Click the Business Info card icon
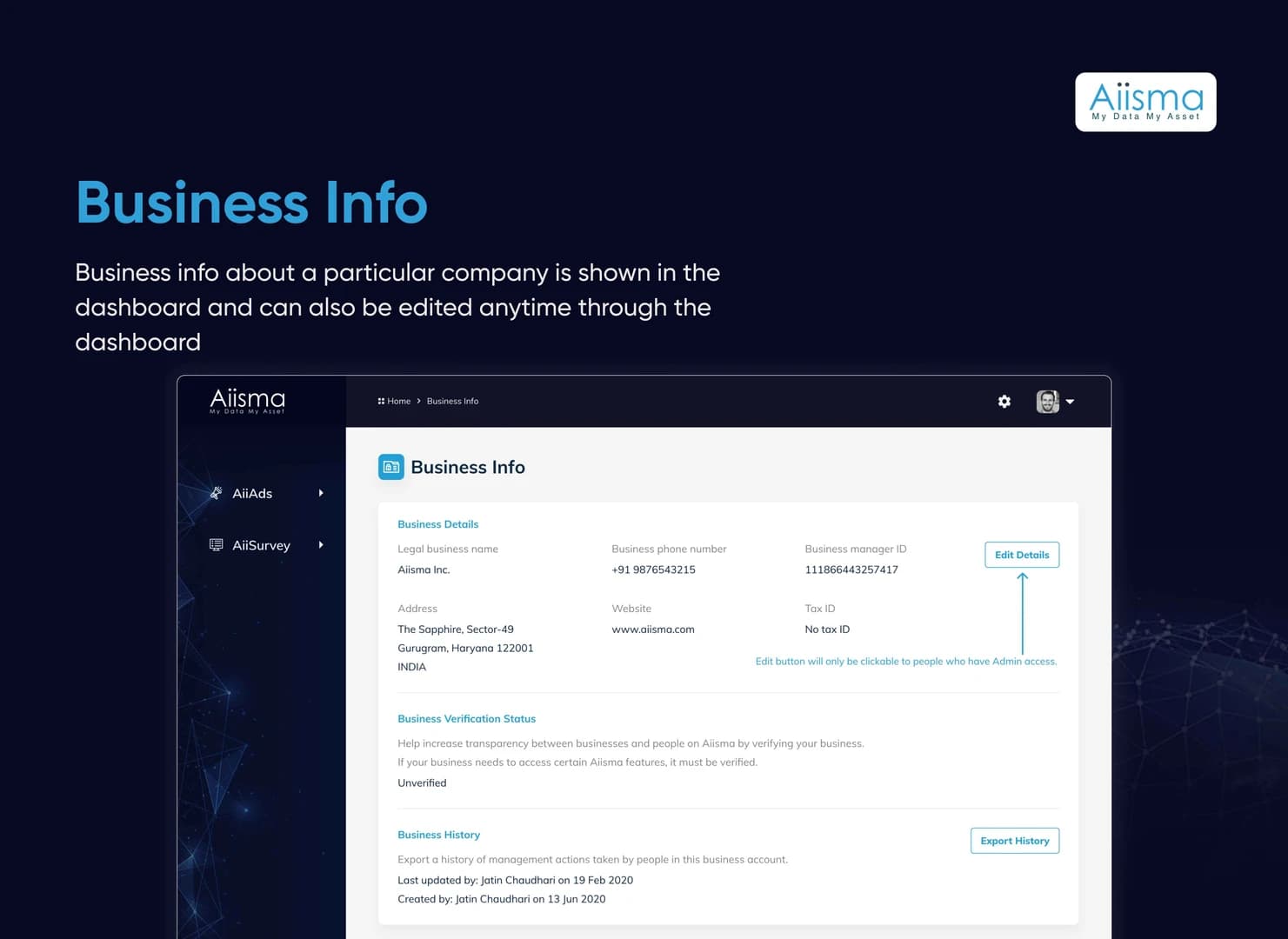The width and height of the screenshot is (1288, 939). coord(391,467)
